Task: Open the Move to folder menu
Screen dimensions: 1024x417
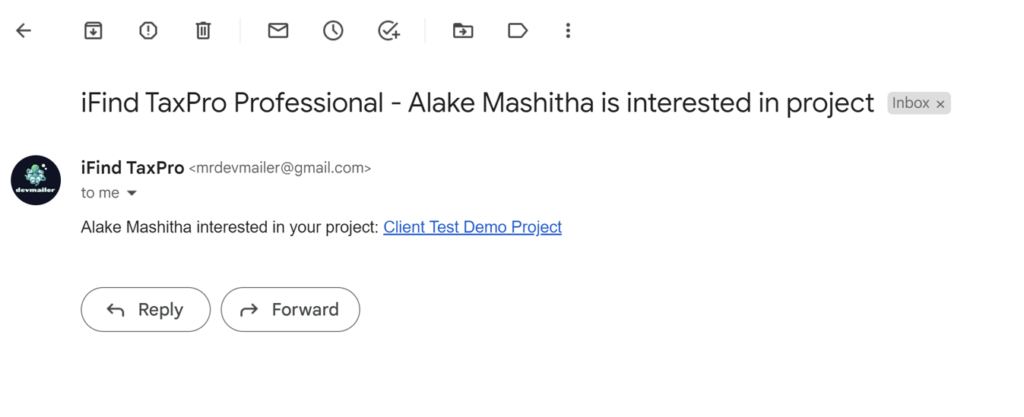Action: coord(463,31)
